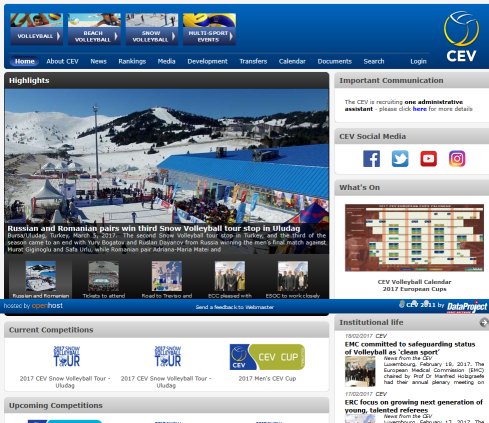The height and width of the screenshot is (423, 489).
Task: Open the Multi-Sport Events section banner
Action: (x=209, y=29)
